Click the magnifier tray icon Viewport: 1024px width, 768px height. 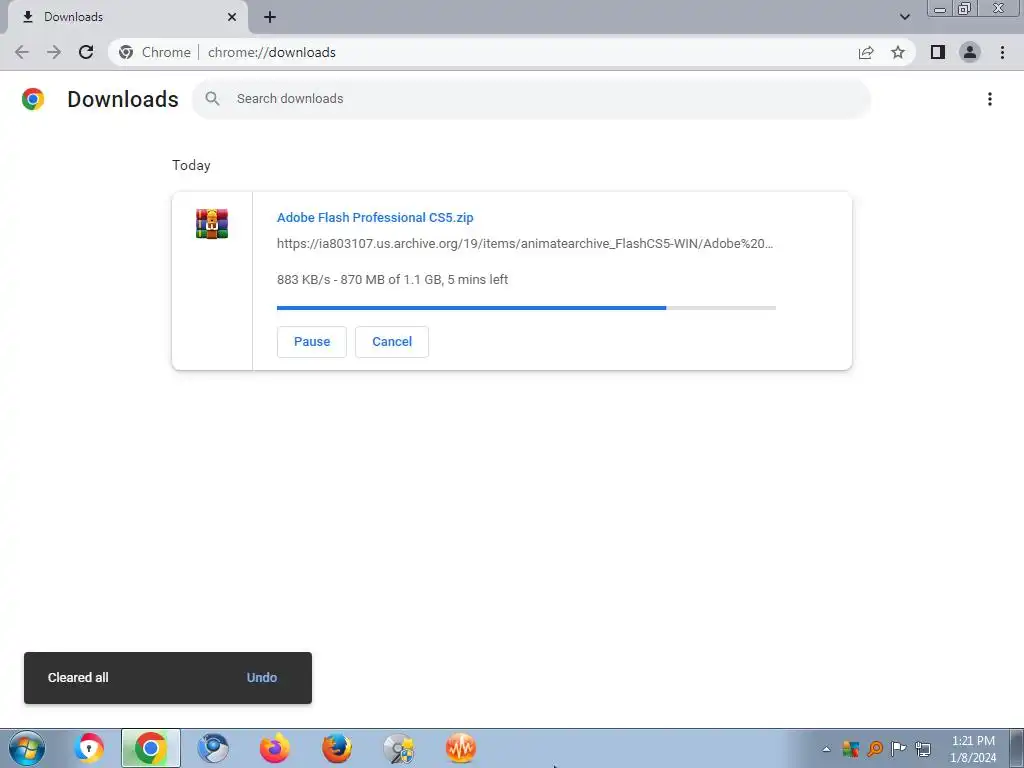pyautogui.click(x=875, y=748)
